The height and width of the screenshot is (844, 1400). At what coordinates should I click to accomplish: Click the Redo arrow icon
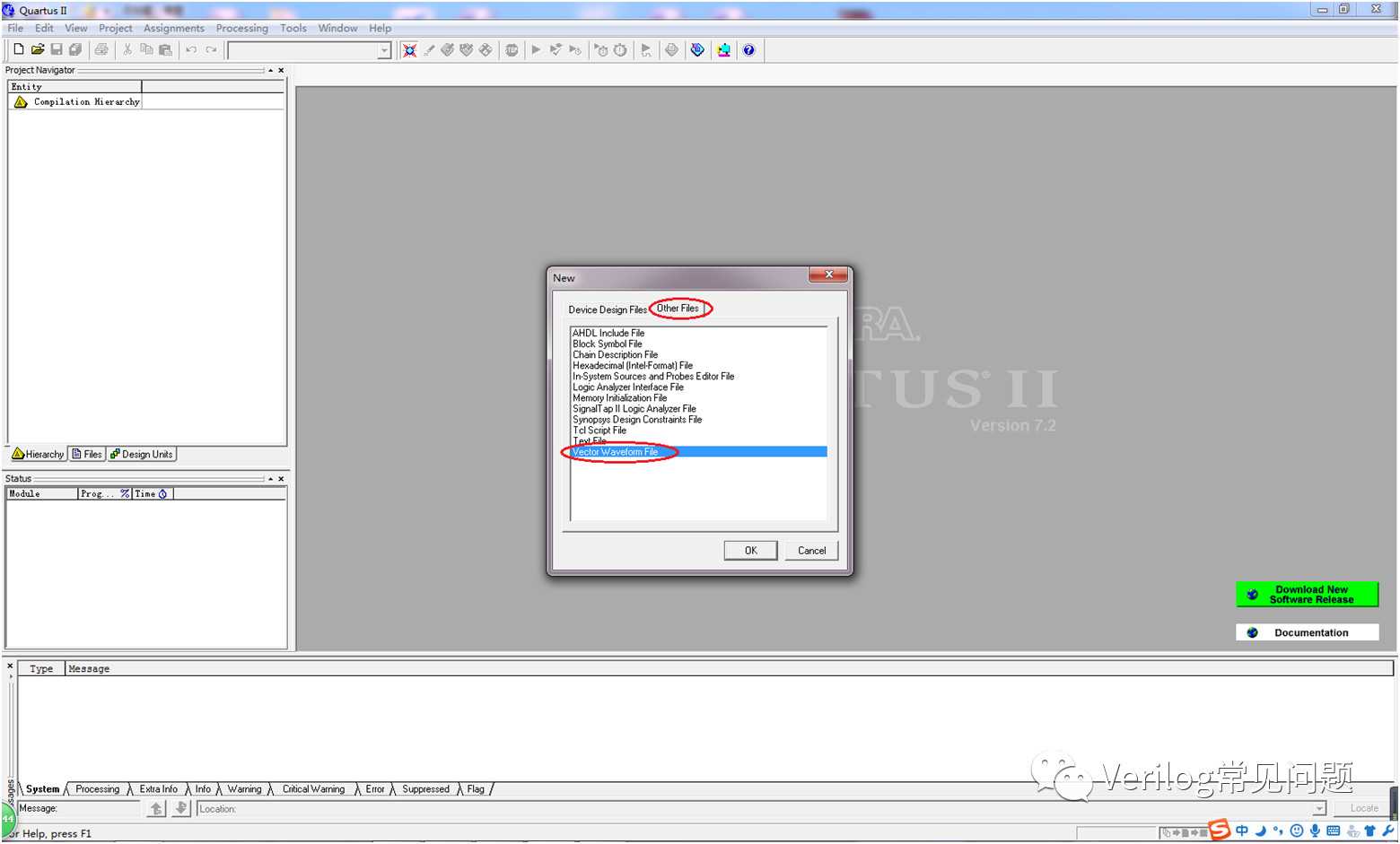click(211, 50)
